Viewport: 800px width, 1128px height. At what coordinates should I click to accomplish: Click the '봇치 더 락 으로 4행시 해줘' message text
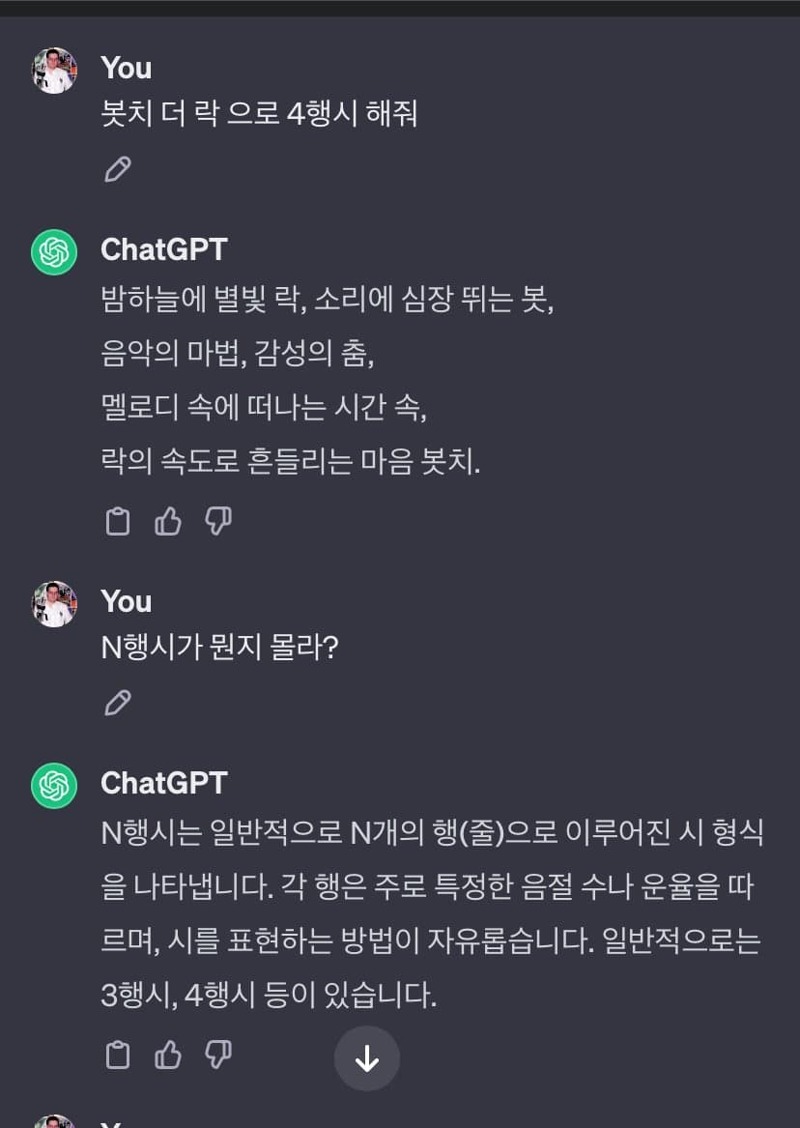tap(259, 114)
